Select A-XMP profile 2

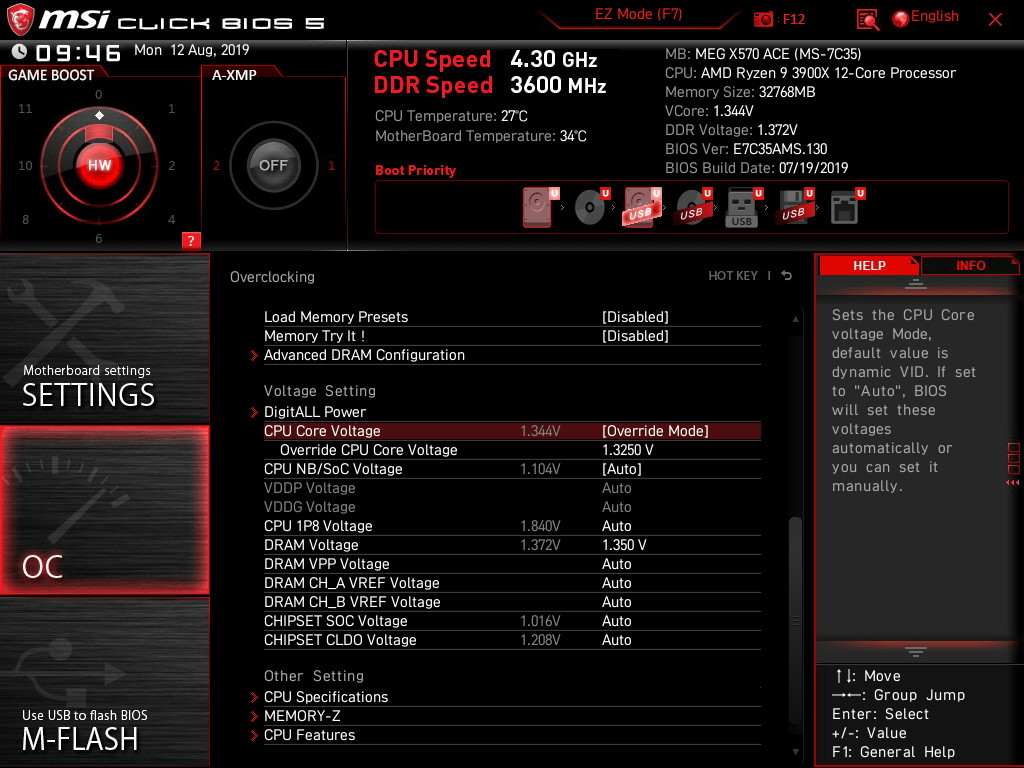[x=216, y=166]
